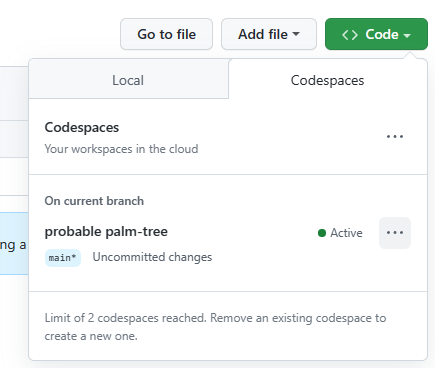Viewport: 435px width, 368px height.
Task: Click the Go to file button
Action: click(x=166, y=34)
